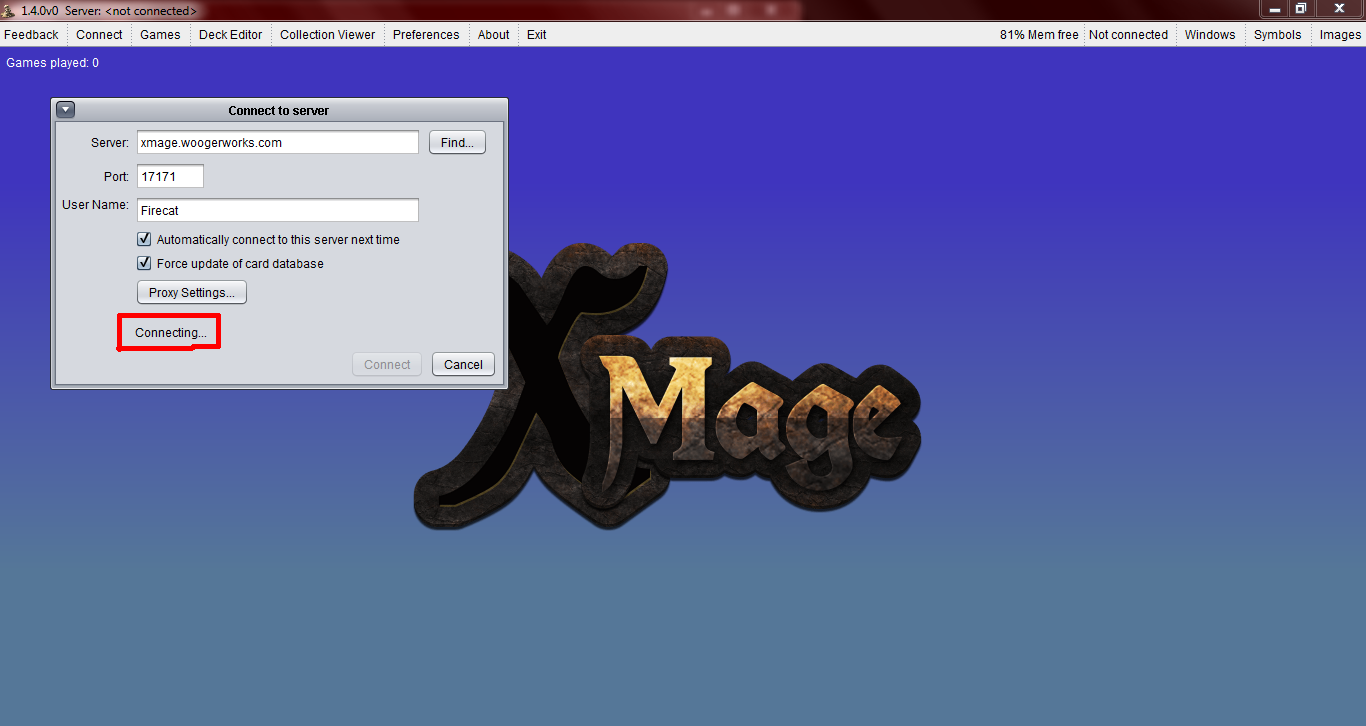
Task: Restore down the XMage window
Action: pyautogui.click(x=1301, y=8)
